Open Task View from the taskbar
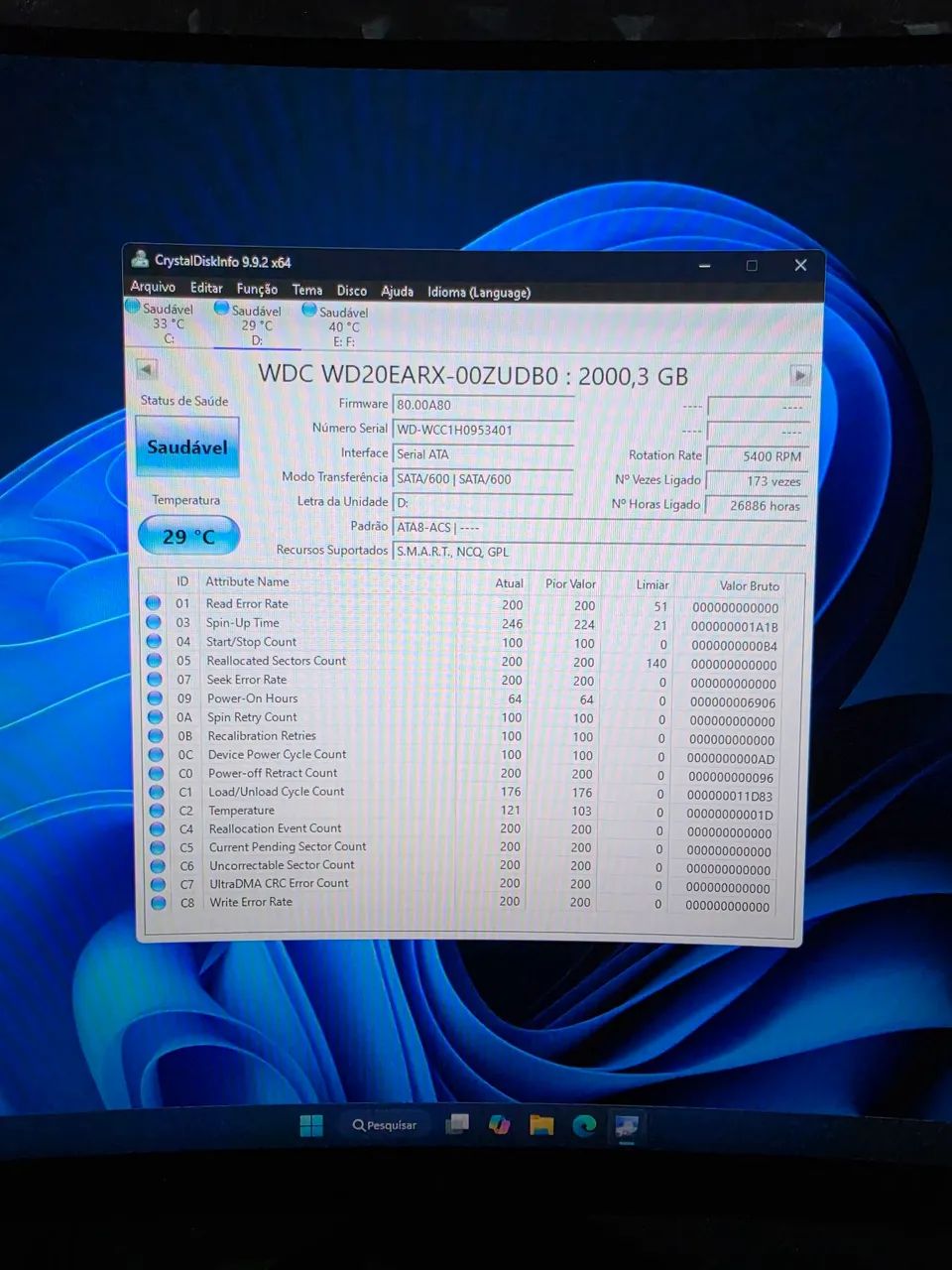Image resolution: width=952 pixels, height=1270 pixels. 457,1124
